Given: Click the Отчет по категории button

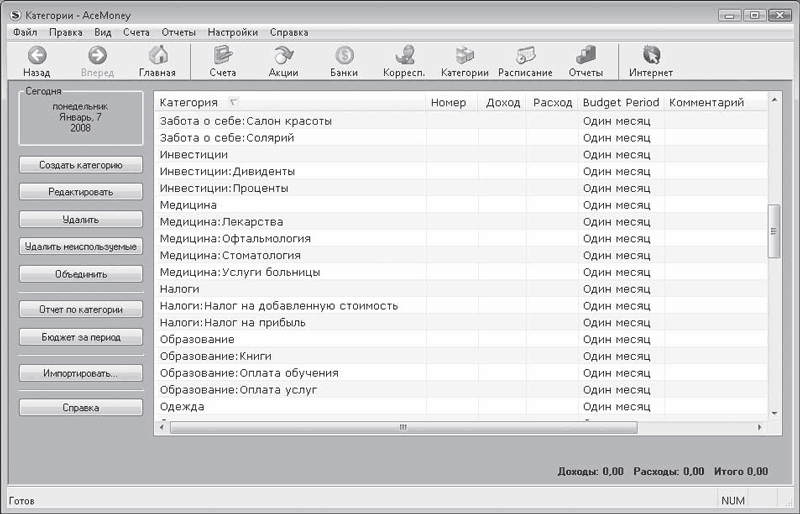Looking at the screenshot, I should click(x=81, y=309).
